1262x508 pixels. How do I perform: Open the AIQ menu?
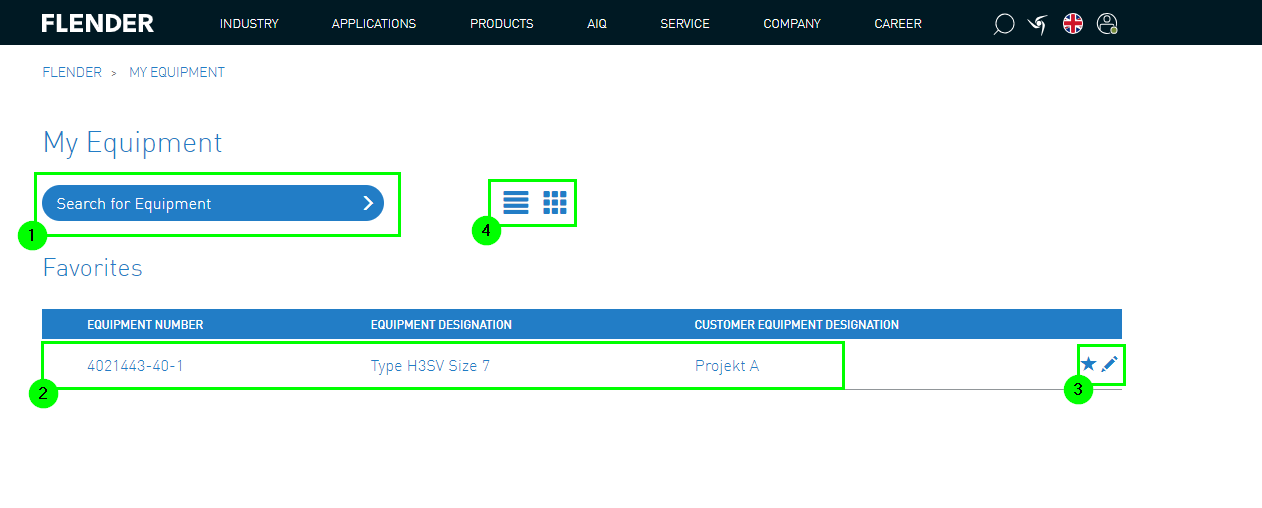point(597,24)
